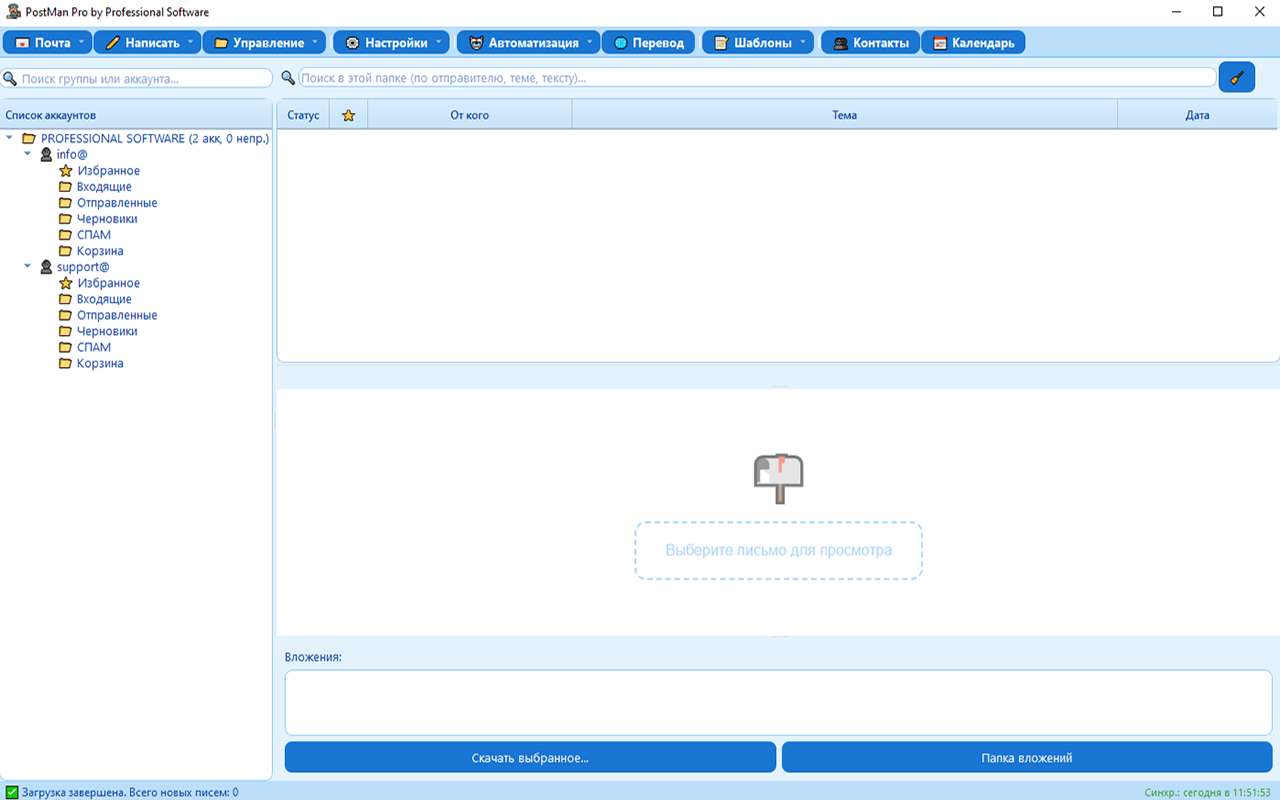1280x800 pixels.
Task: Collapse the info@ account folders
Action: (28, 155)
